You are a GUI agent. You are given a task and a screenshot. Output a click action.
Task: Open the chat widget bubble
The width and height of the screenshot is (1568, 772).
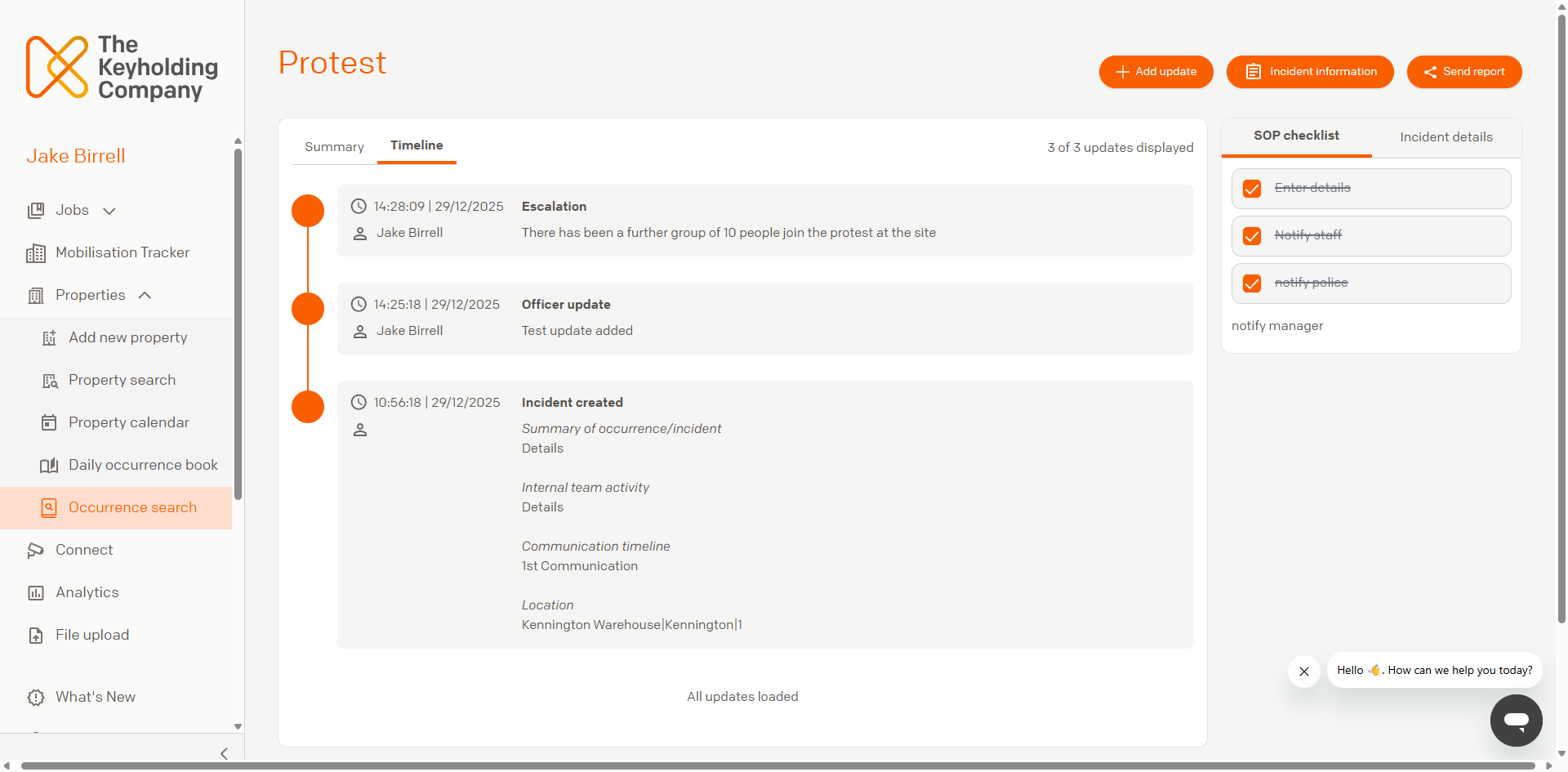(1516, 721)
